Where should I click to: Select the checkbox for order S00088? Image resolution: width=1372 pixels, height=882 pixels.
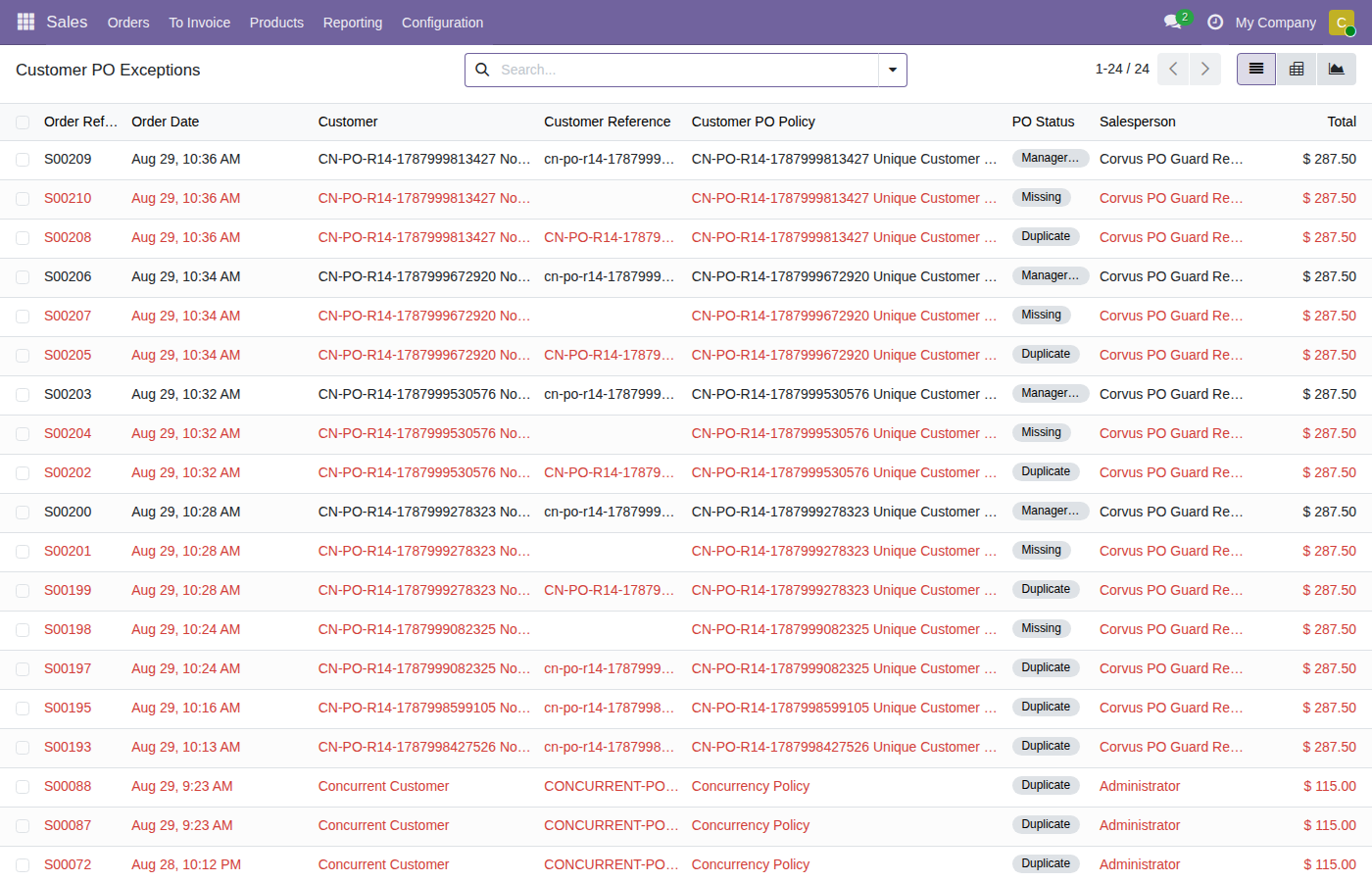[x=23, y=787]
